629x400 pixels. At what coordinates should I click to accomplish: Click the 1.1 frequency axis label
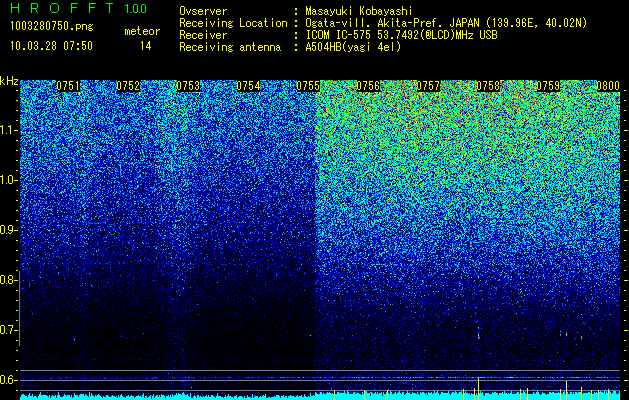(x=9, y=131)
